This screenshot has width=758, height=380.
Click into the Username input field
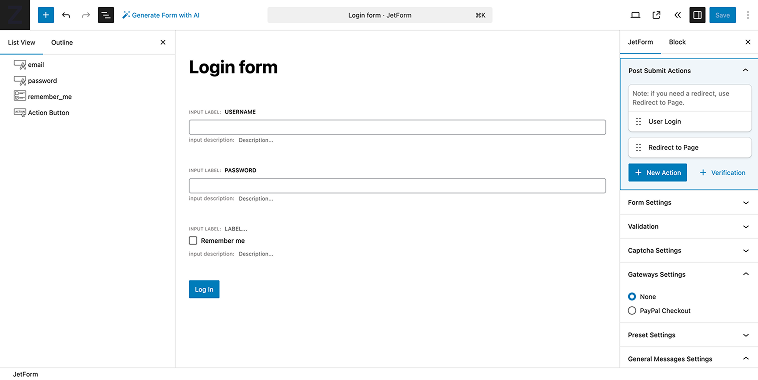397,127
